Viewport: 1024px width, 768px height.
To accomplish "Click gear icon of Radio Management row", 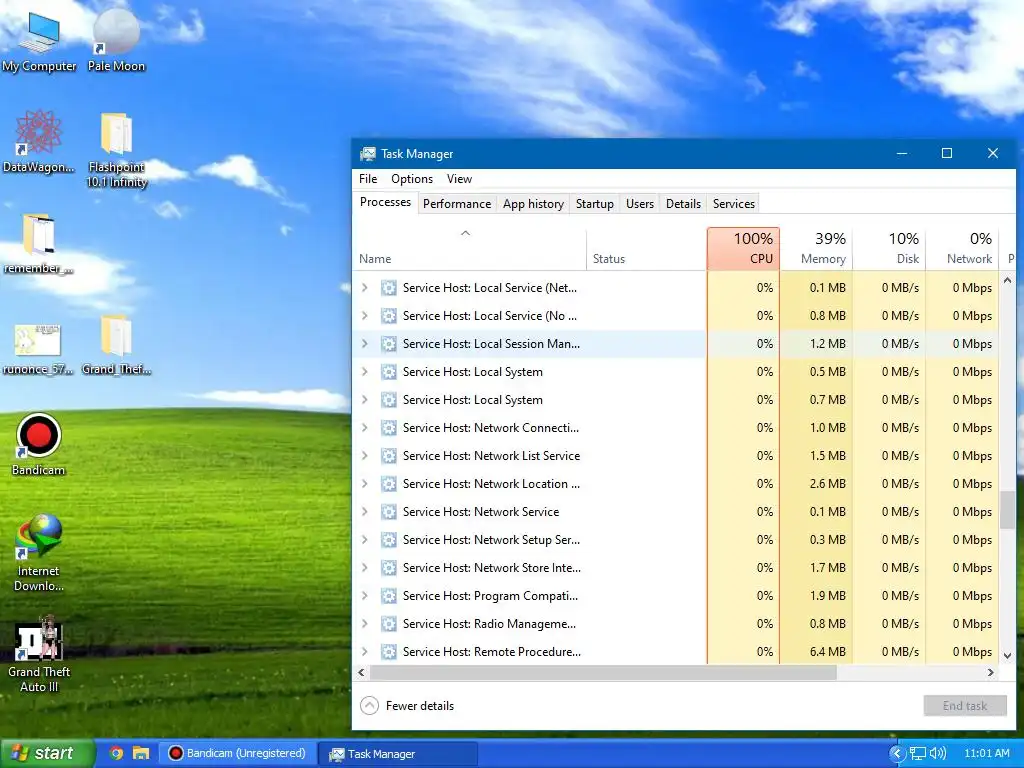I will click(389, 624).
